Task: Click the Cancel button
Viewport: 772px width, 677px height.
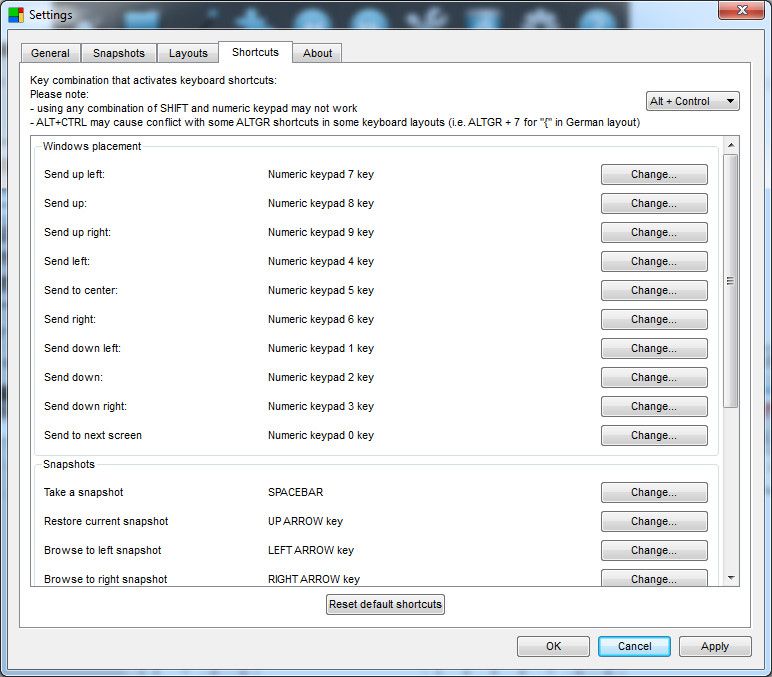Action: tap(634, 646)
